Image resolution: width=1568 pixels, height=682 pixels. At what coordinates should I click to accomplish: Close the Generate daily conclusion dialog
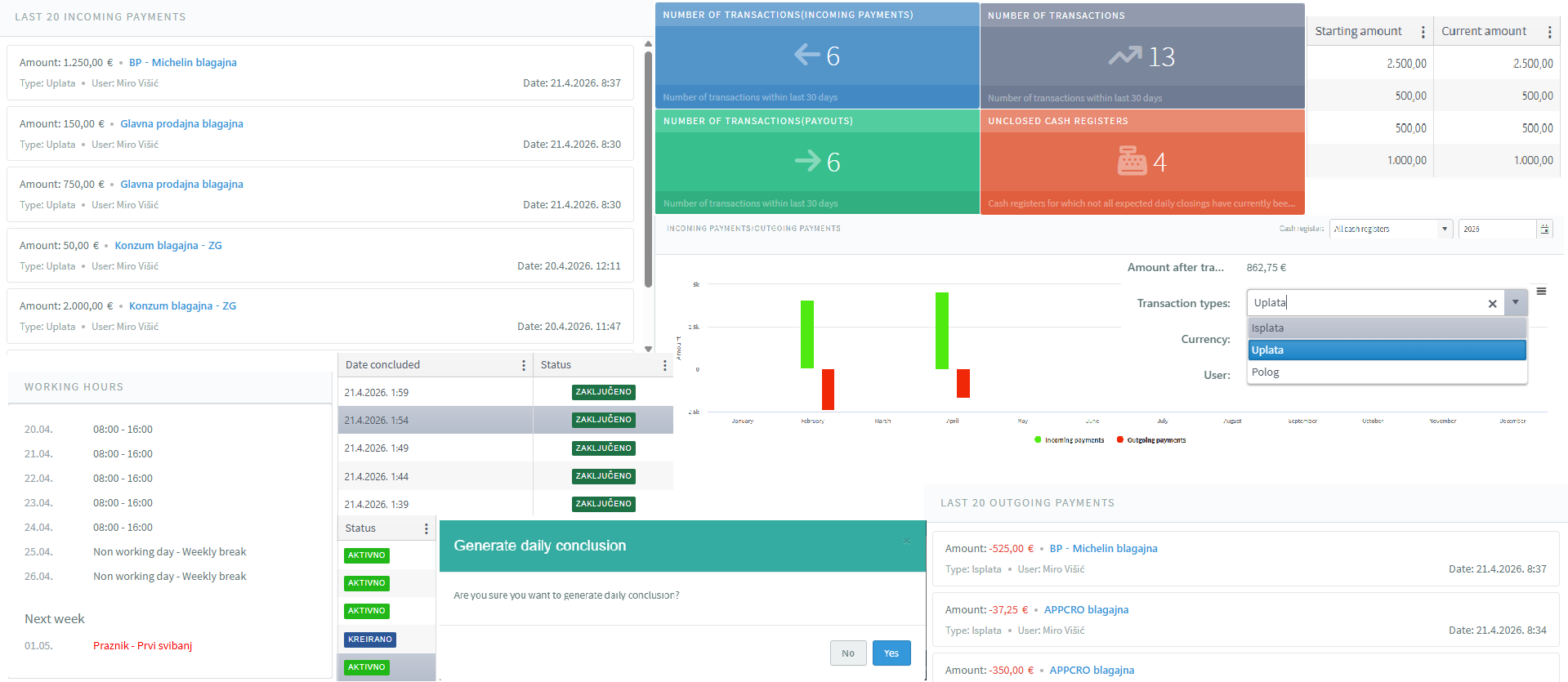coord(906,541)
